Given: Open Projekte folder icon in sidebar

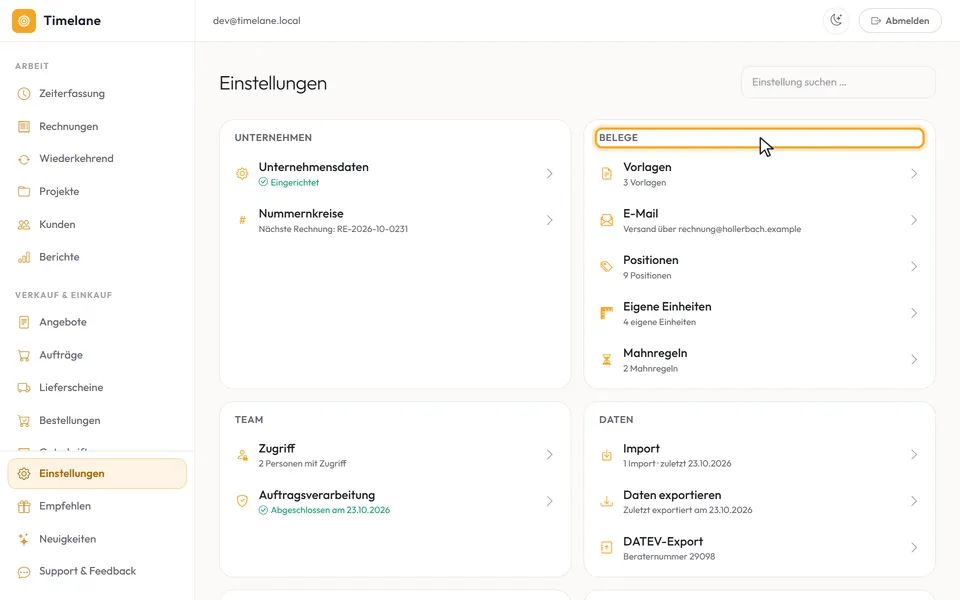Looking at the screenshot, I should (x=24, y=192).
